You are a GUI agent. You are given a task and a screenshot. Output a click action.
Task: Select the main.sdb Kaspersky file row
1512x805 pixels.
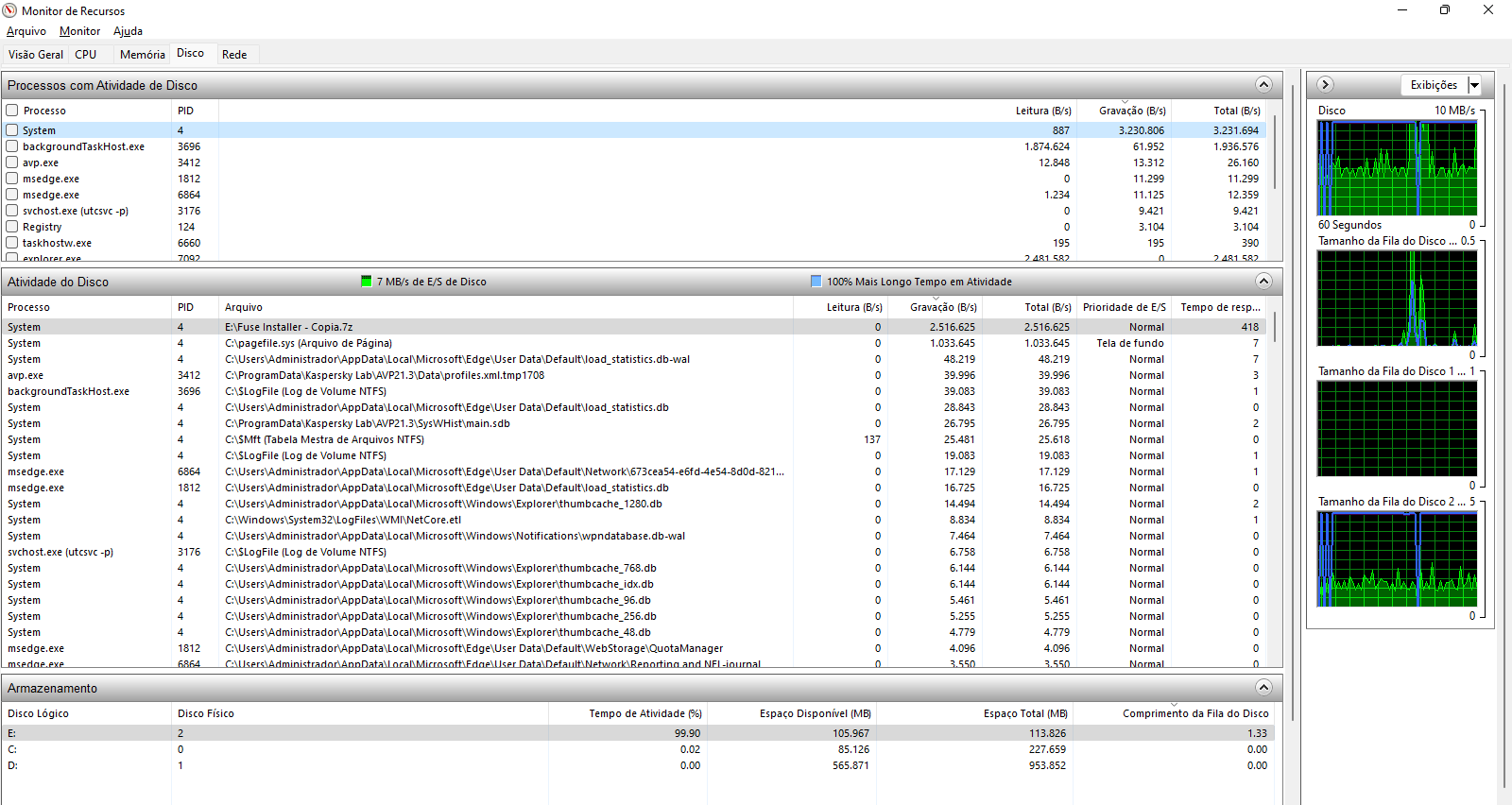click(633, 423)
